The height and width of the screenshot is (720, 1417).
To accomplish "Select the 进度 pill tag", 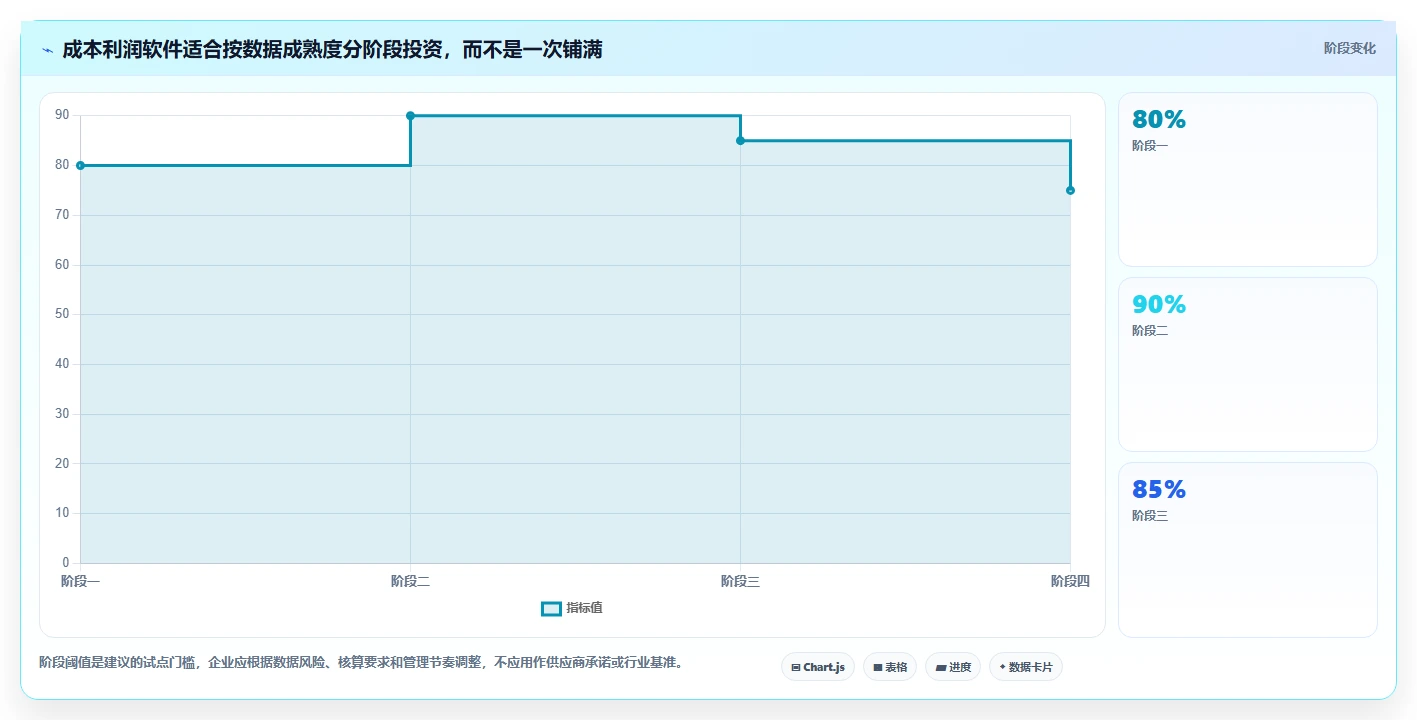I will point(953,667).
